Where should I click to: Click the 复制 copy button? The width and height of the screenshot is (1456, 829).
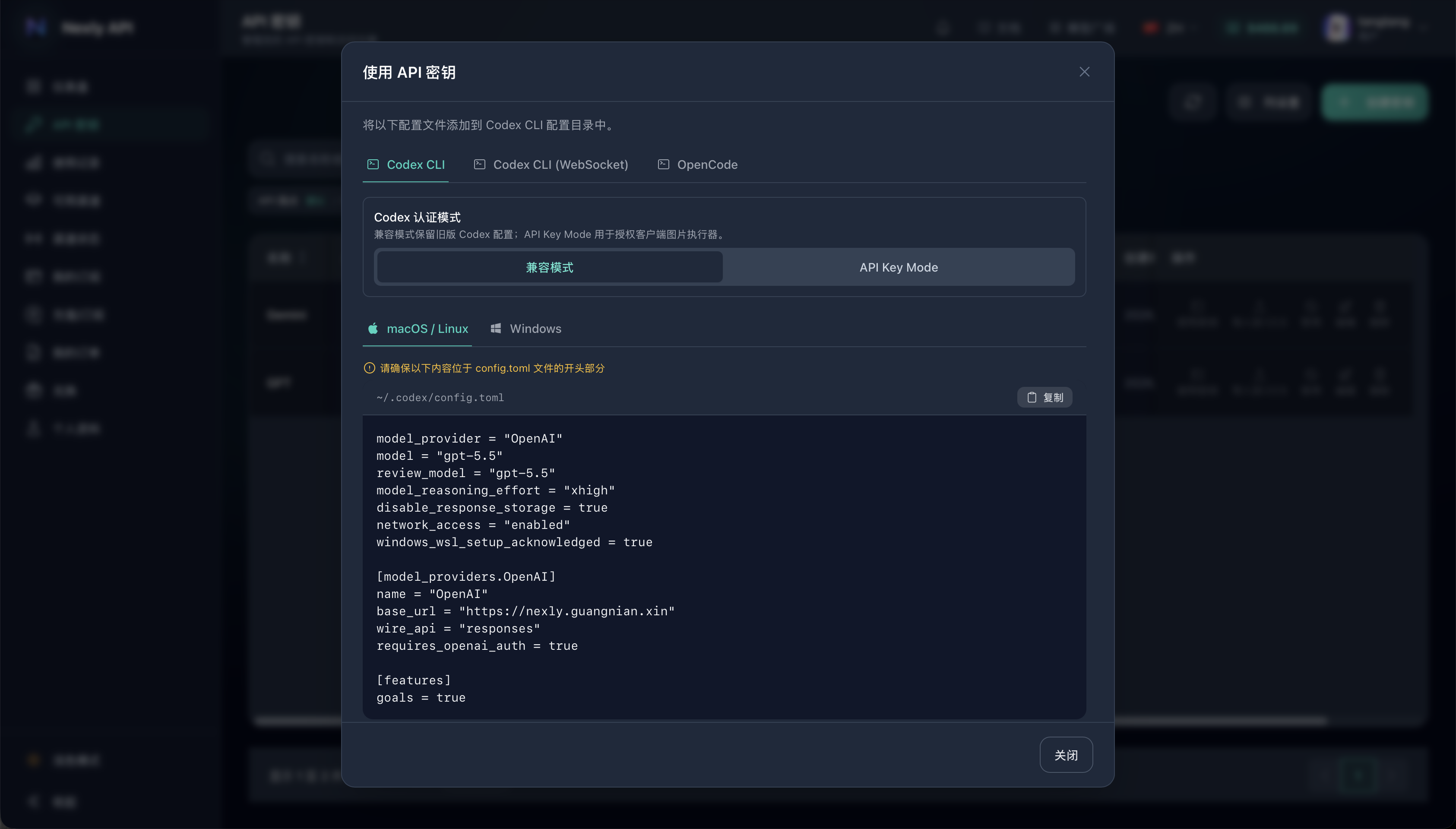click(x=1045, y=397)
